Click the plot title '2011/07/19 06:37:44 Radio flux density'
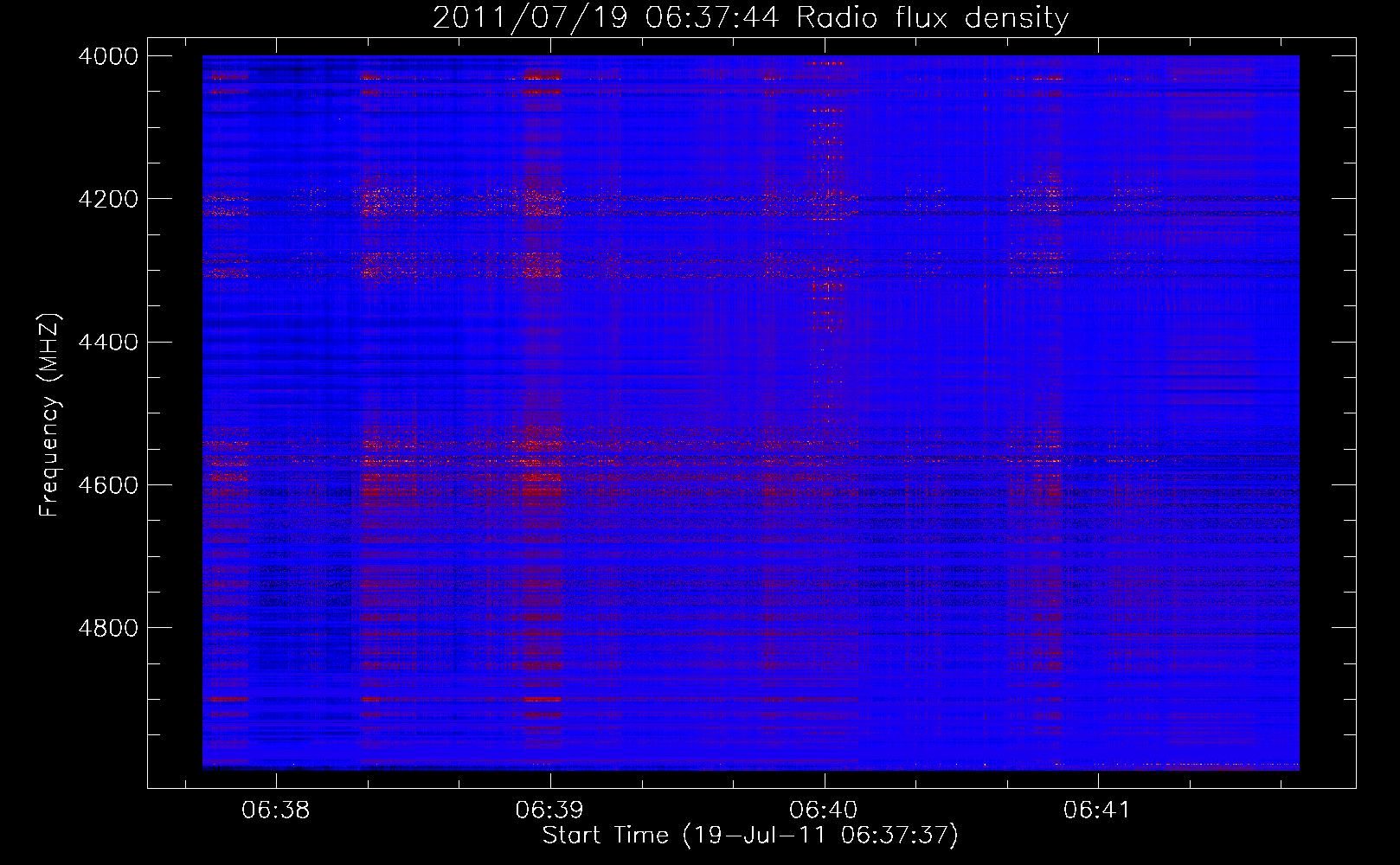The image size is (1400, 865). (x=750, y=17)
